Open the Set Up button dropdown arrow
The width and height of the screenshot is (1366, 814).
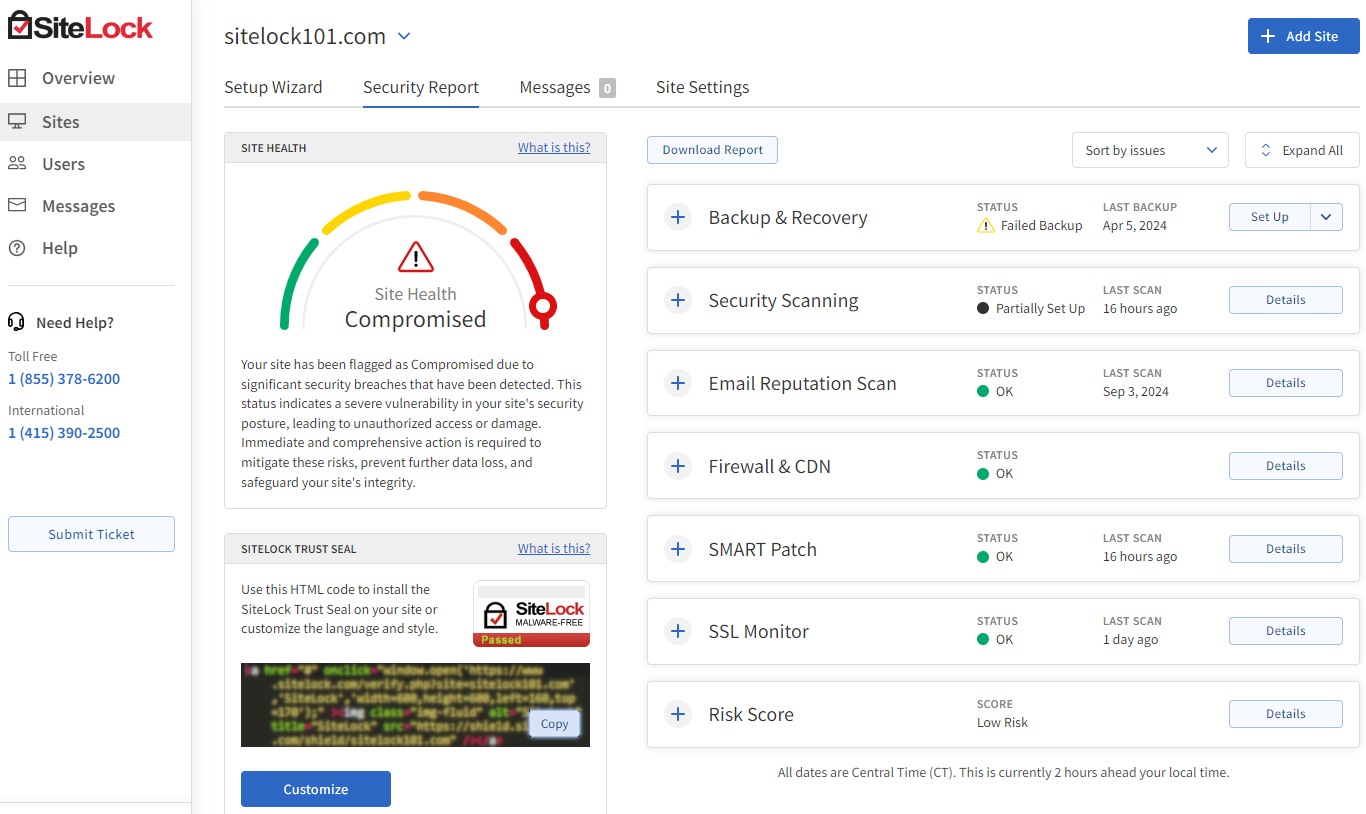[1326, 217]
